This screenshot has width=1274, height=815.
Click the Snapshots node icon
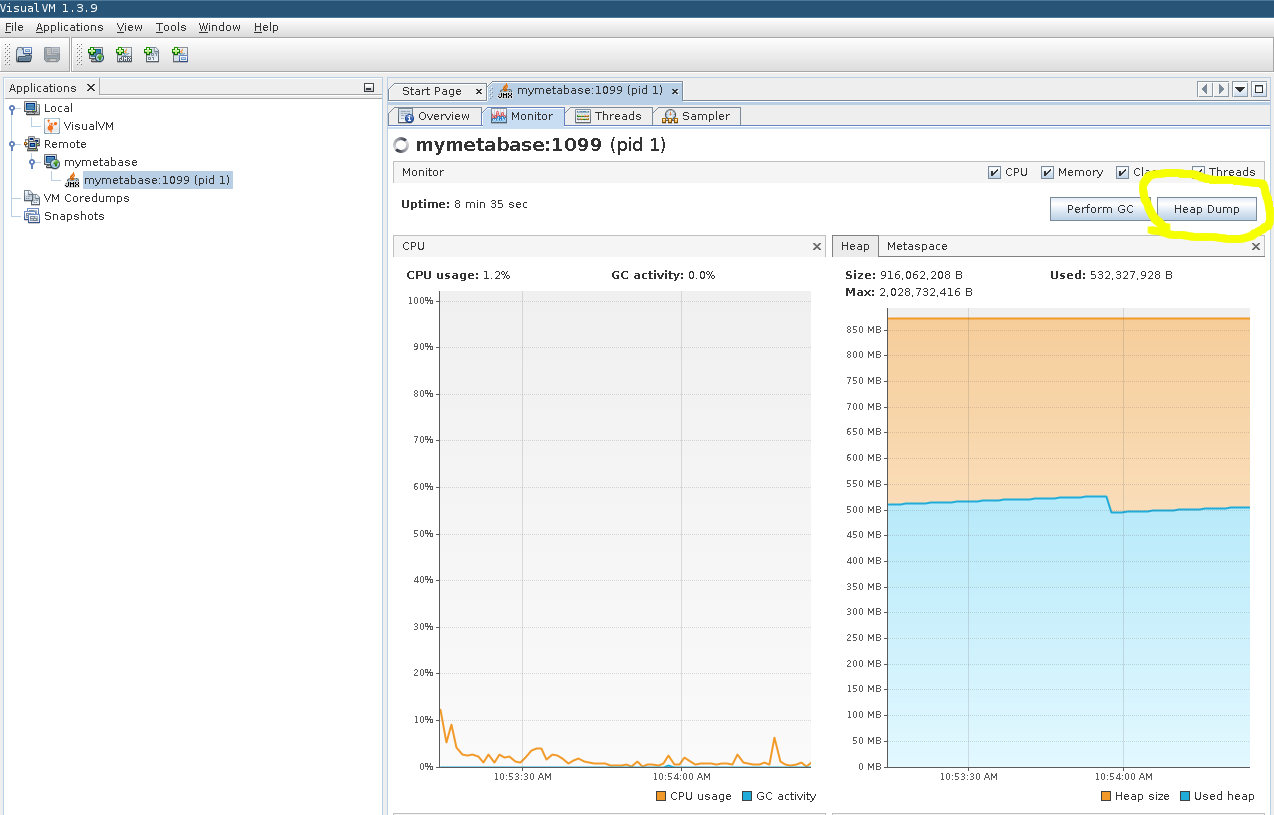[32, 216]
